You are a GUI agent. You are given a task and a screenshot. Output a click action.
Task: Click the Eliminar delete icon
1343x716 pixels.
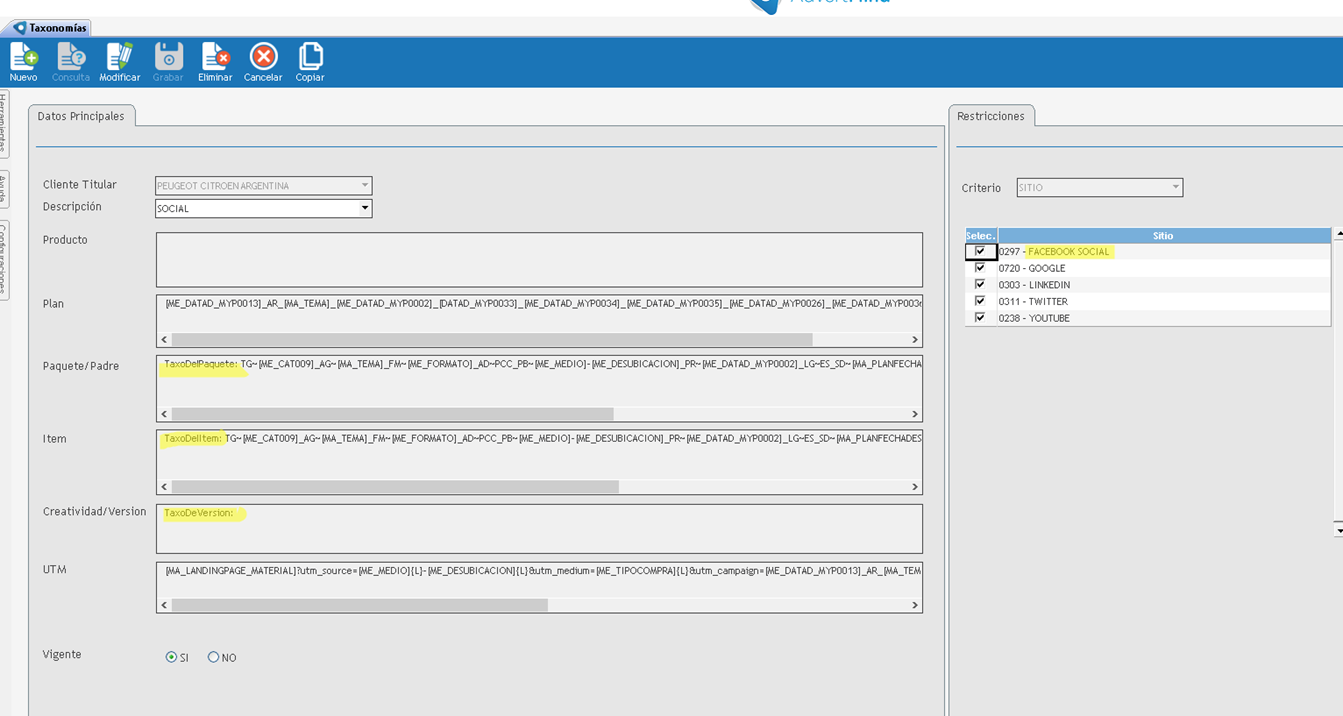[x=215, y=57]
